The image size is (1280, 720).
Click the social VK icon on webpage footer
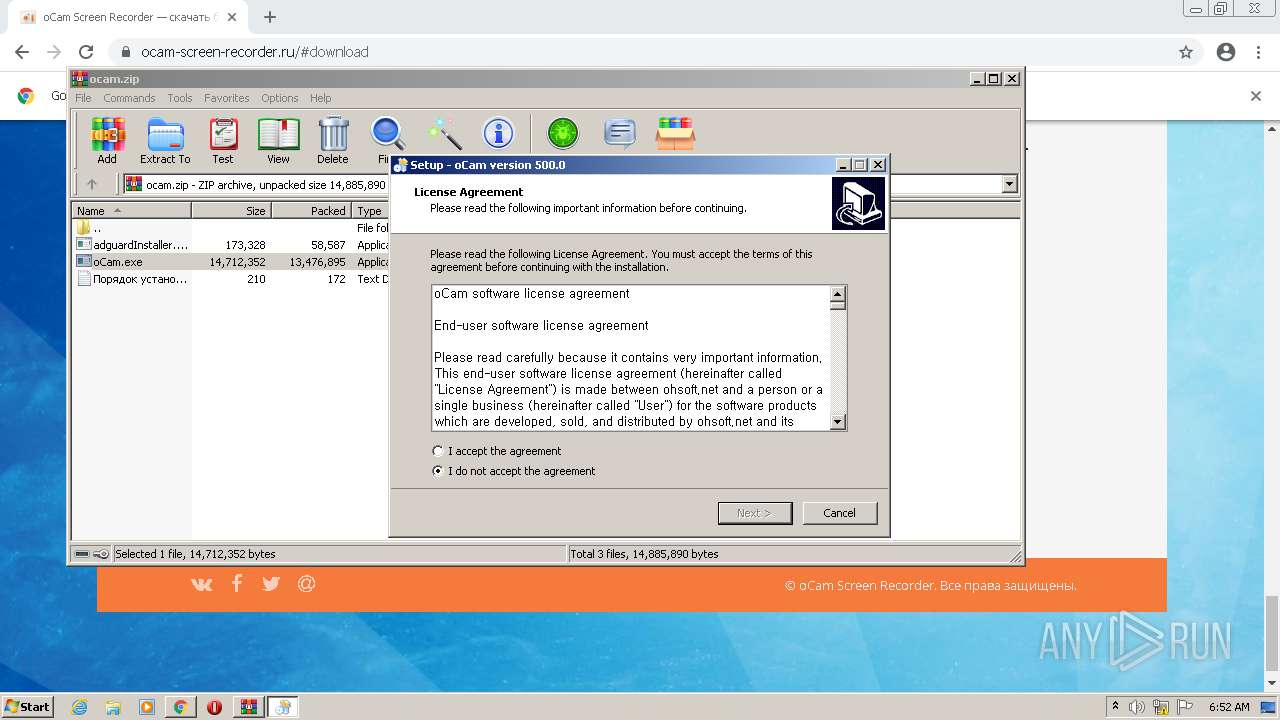[202, 584]
